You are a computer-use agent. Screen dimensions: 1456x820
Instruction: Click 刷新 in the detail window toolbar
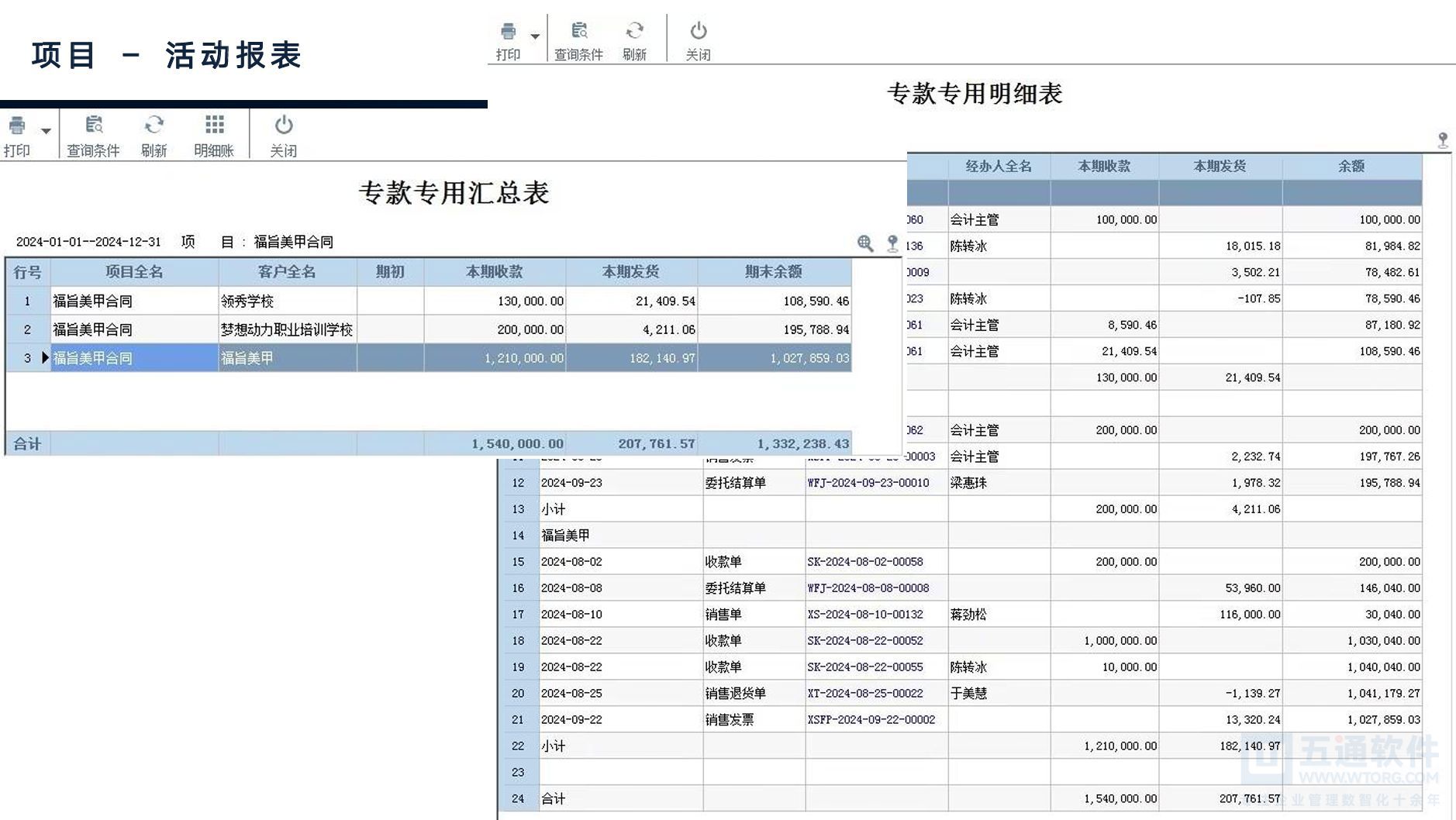pos(634,42)
